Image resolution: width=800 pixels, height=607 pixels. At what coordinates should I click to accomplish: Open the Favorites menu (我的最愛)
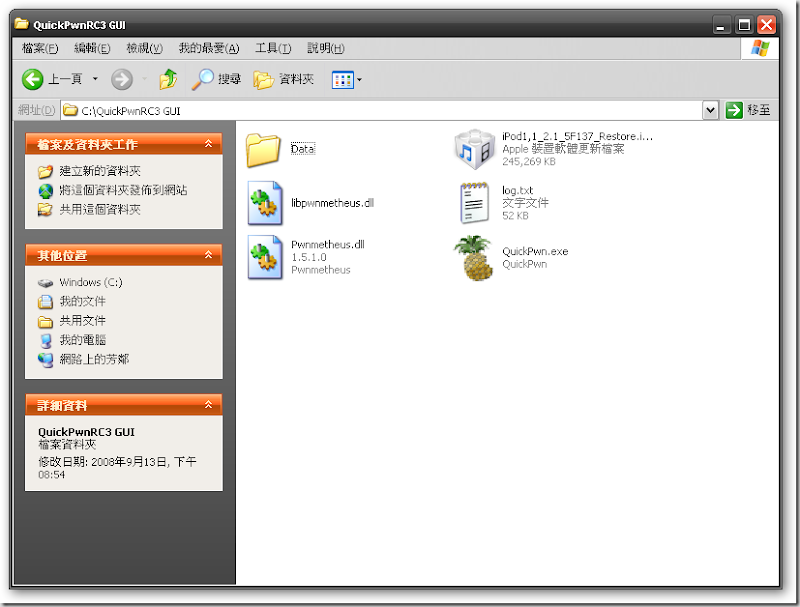pyautogui.click(x=209, y=48)
